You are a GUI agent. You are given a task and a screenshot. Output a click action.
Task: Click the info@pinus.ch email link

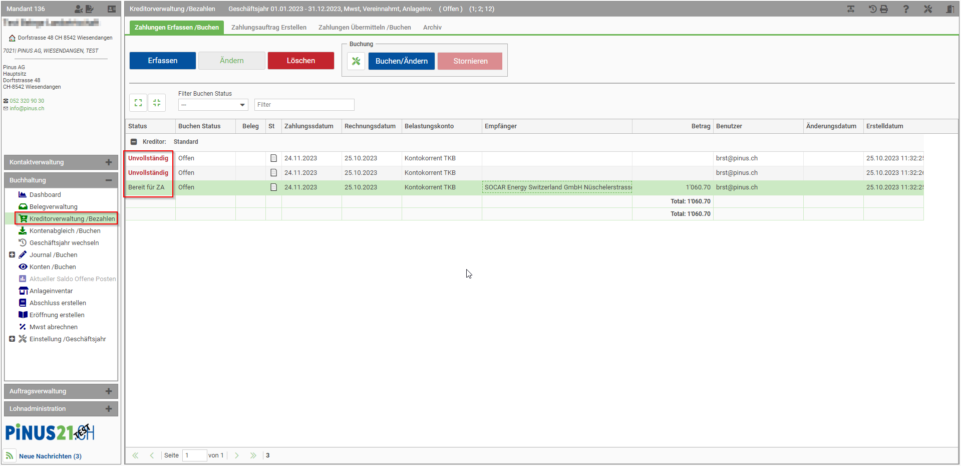pyautogui.click(x=27, y=109)
